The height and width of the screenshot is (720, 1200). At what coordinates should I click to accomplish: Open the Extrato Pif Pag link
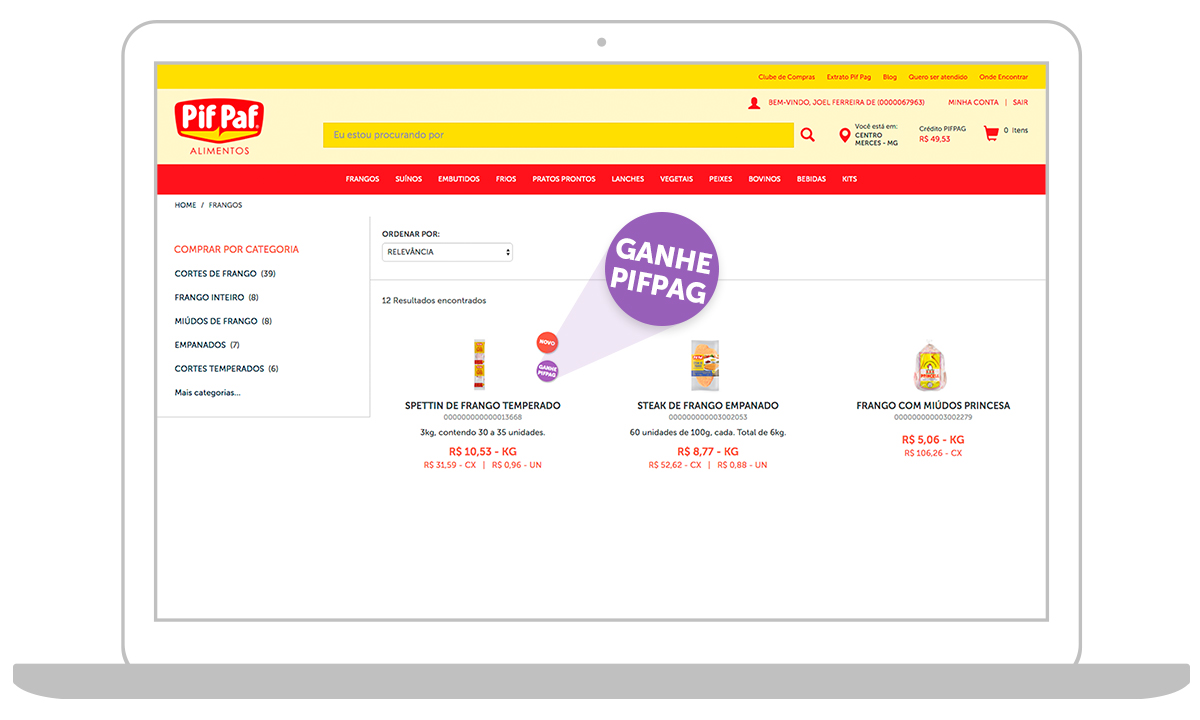[x=849, y=77]
